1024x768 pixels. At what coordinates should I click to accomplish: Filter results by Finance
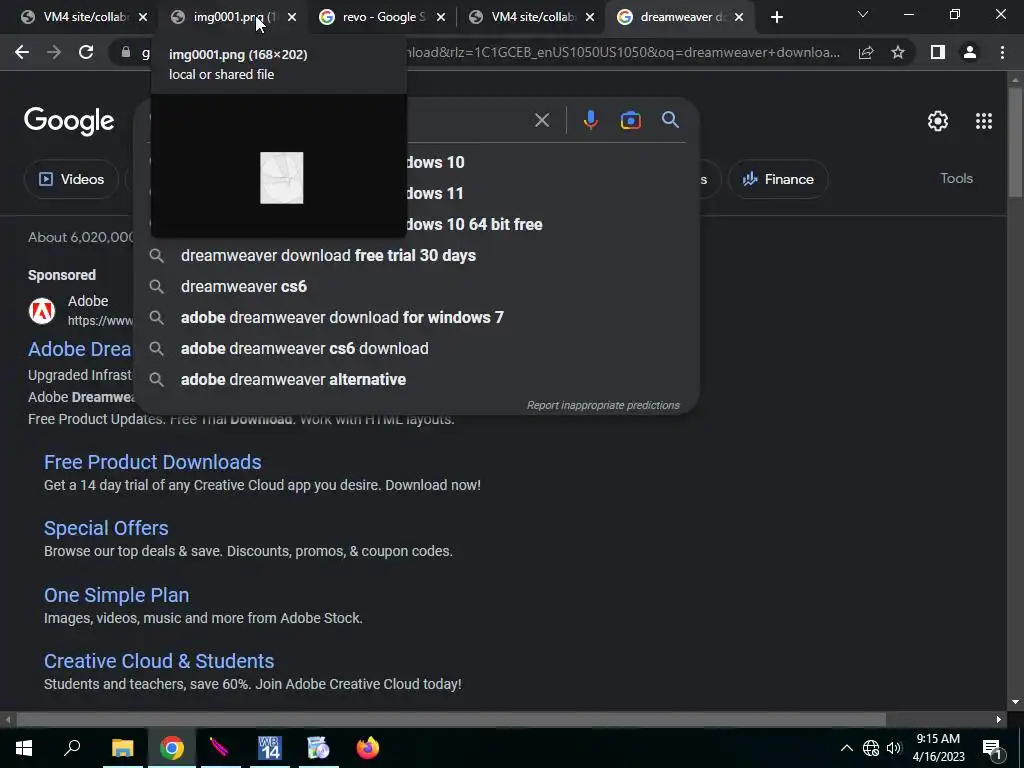tap(778, 179)
